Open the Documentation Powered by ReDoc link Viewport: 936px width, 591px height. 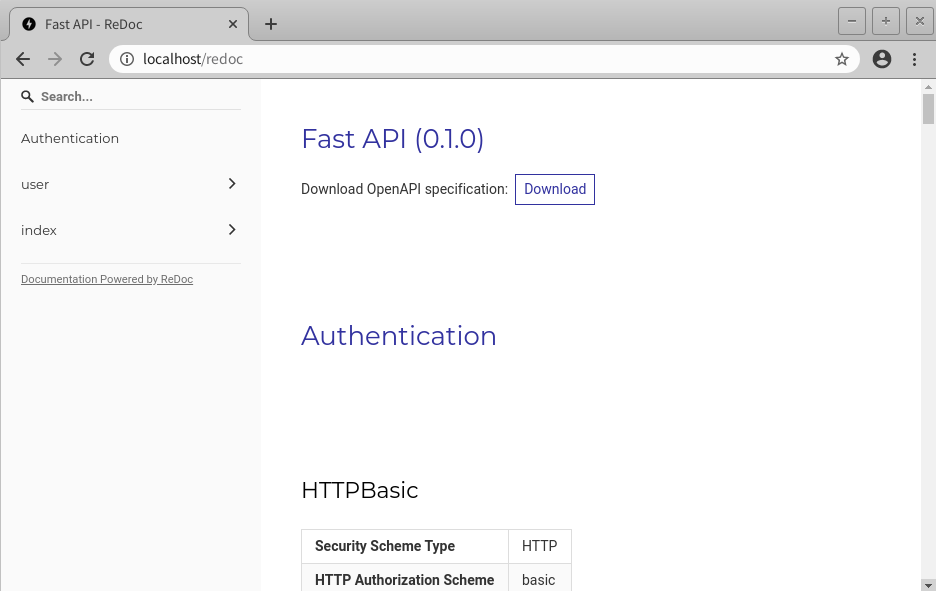[107, 279]
